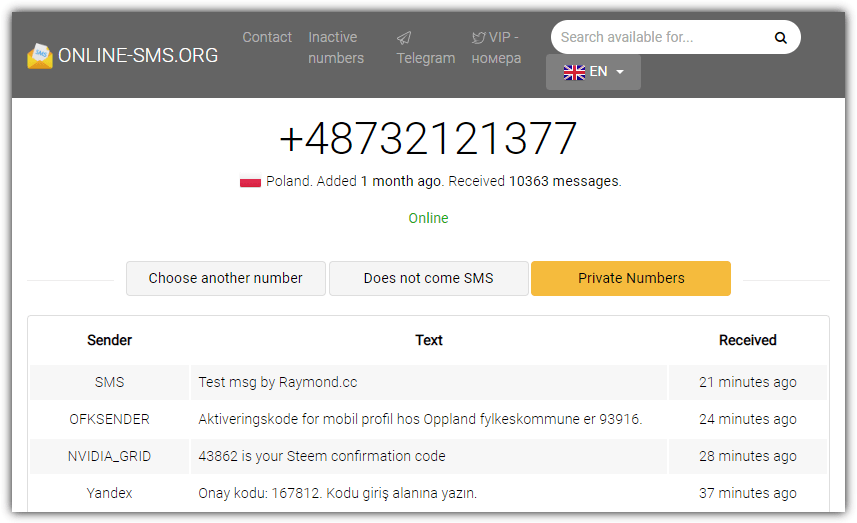The image size is (857, 523).
Task: Click the UK flag icon
Action: (574, 72)
